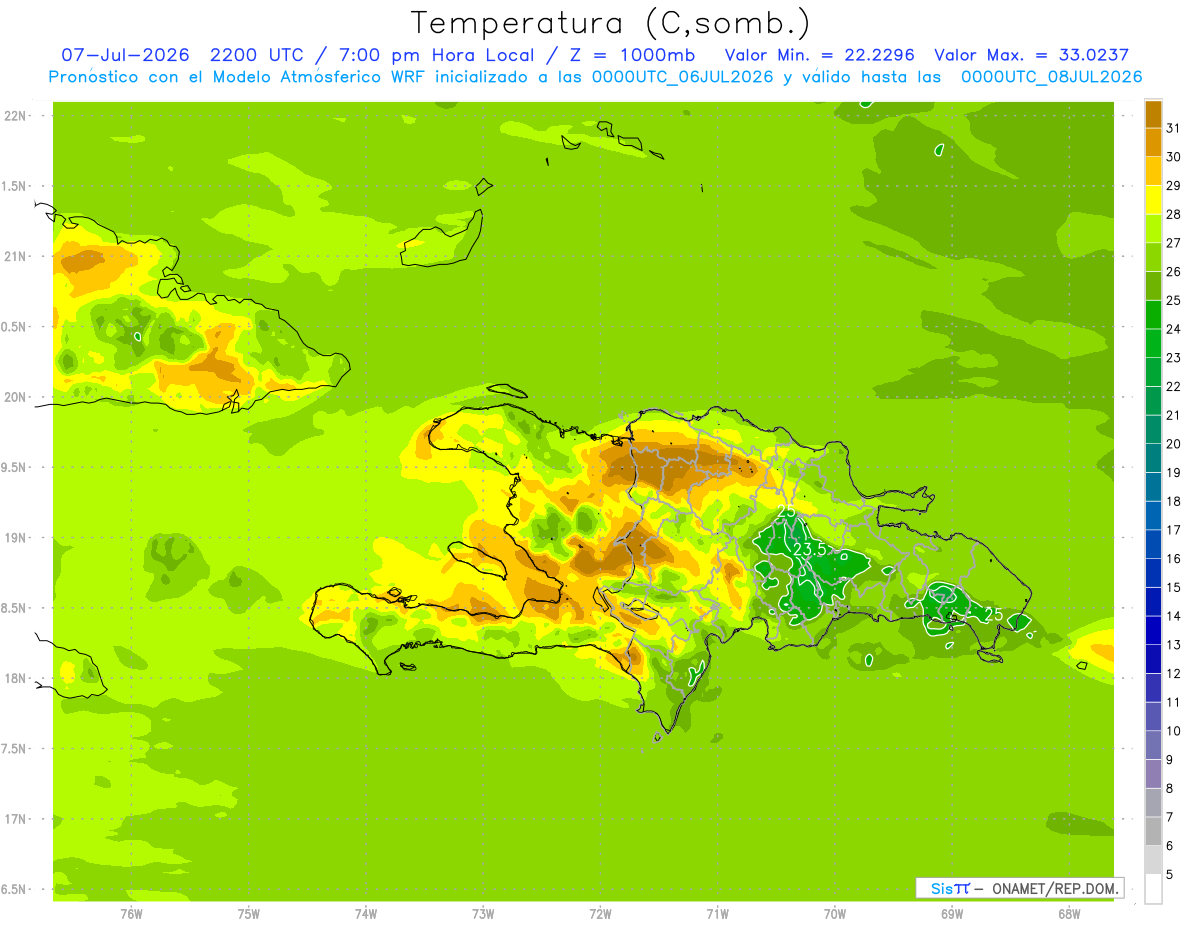Click the '5' value on the color legend

click(1169, 875)
